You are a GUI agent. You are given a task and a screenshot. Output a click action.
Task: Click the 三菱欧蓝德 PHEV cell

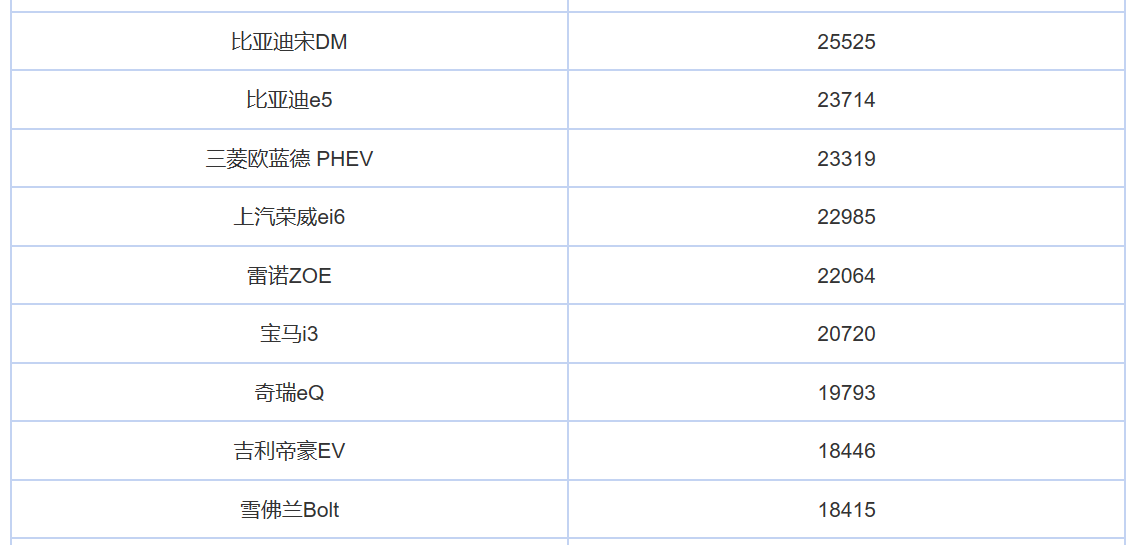pyautogui.click(x=289, y=159)
